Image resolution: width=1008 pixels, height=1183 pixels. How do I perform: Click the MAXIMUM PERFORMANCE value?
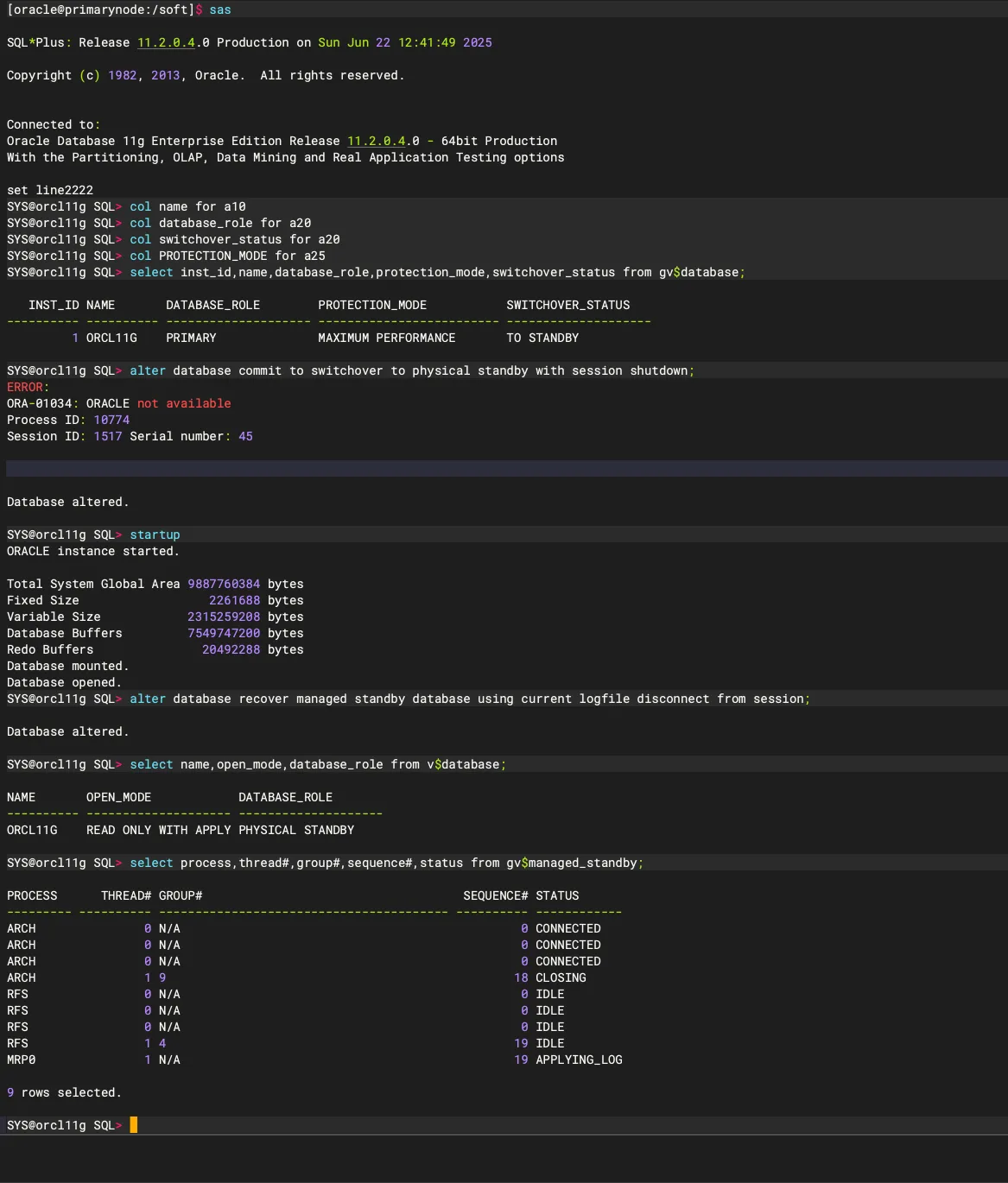(x=386, y=338)
